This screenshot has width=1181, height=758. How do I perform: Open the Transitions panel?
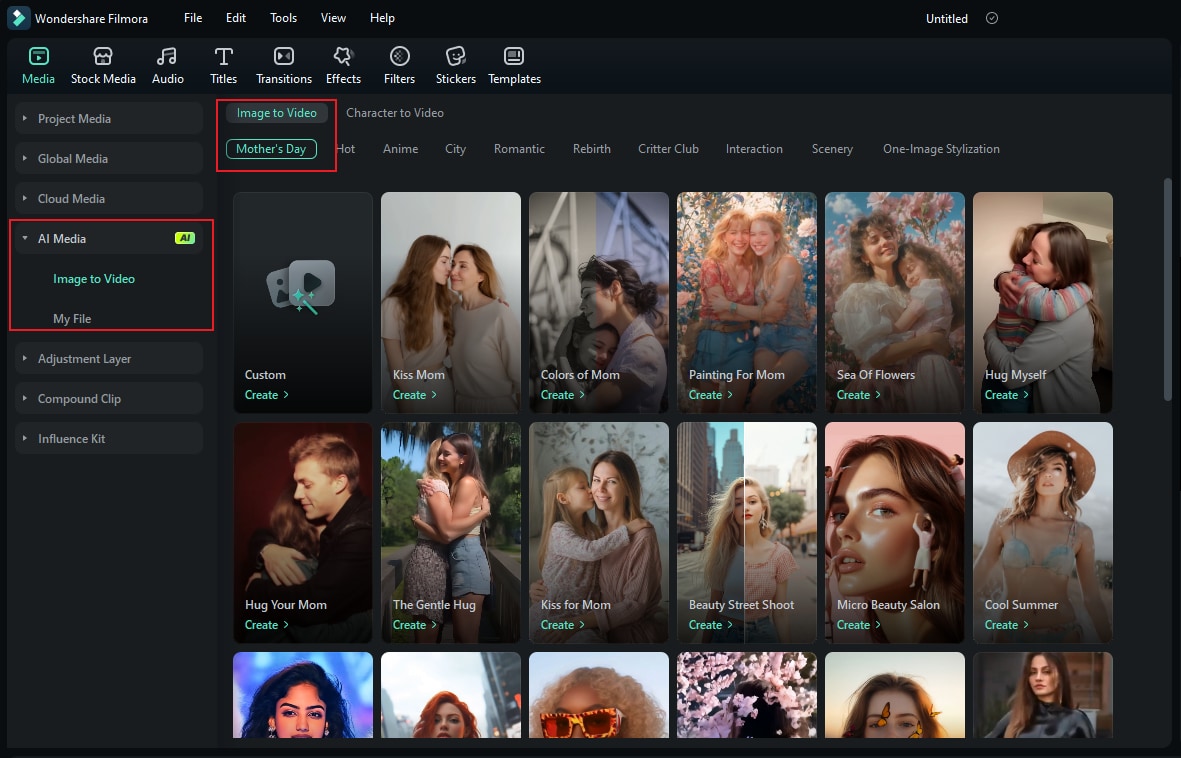click(283, 66)
